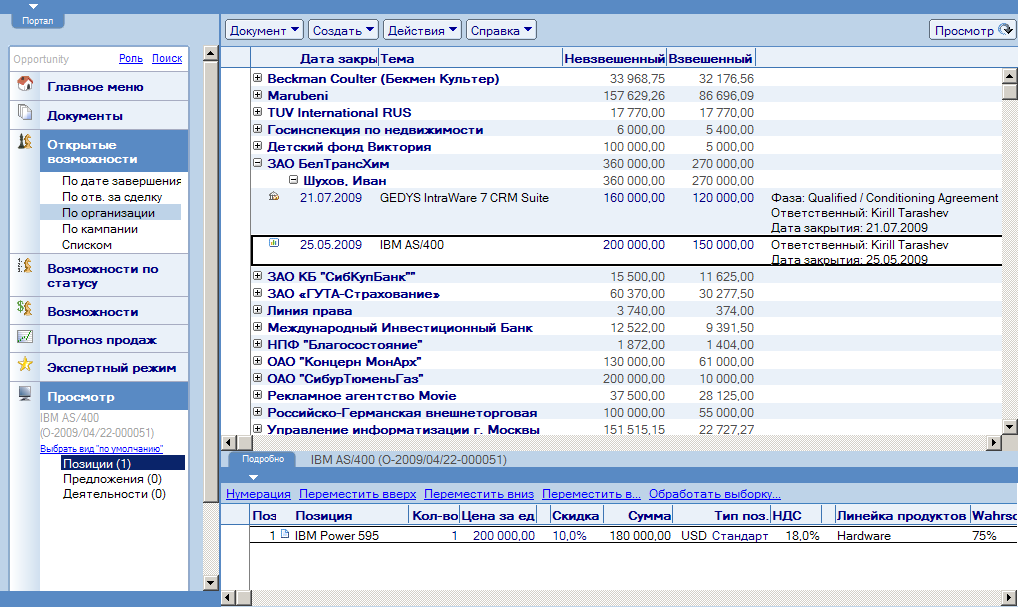Select the По кампании view
This screenshot has height=607, width=1018.
coord(99,229)
